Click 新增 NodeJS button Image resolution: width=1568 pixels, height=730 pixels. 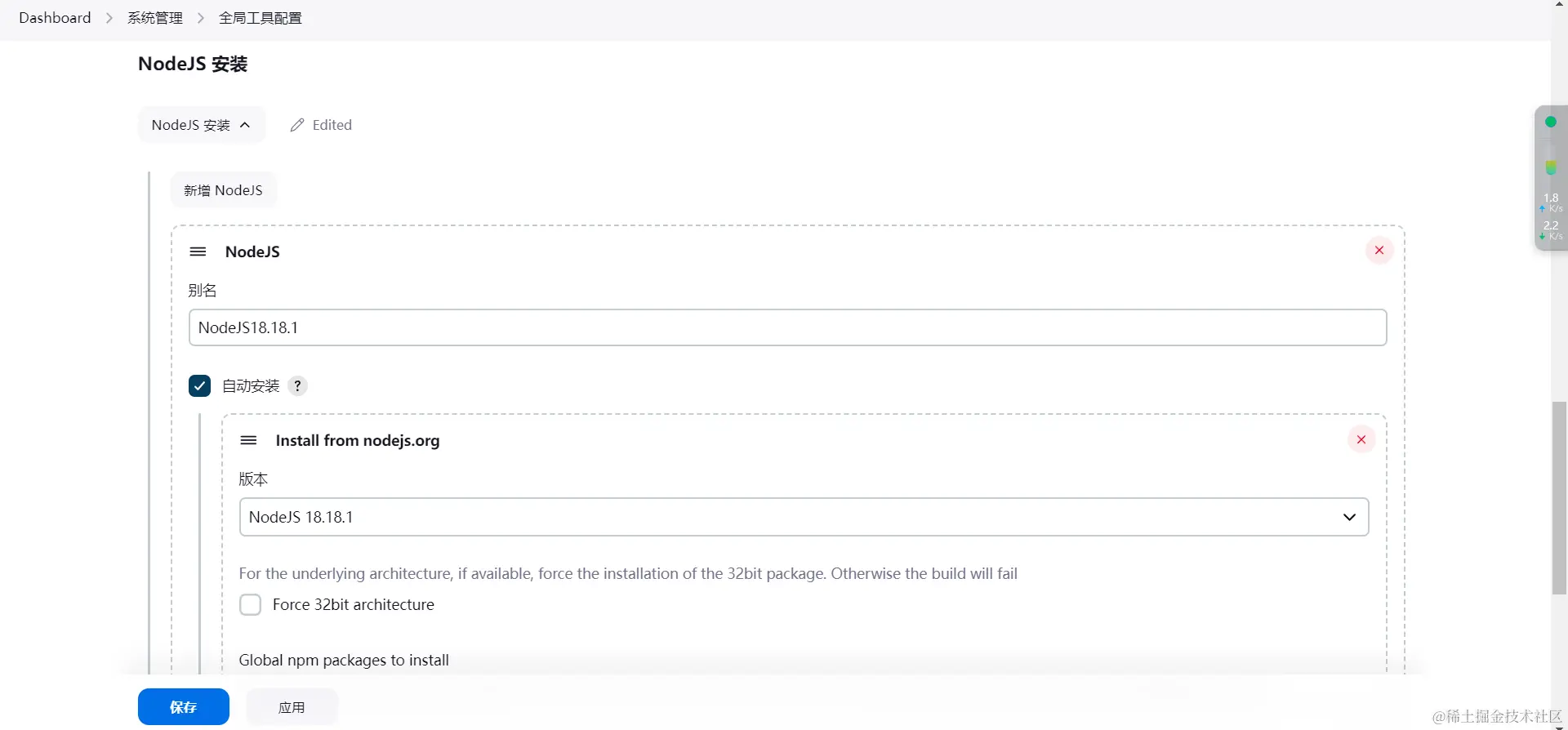click(x=223, y=190)
